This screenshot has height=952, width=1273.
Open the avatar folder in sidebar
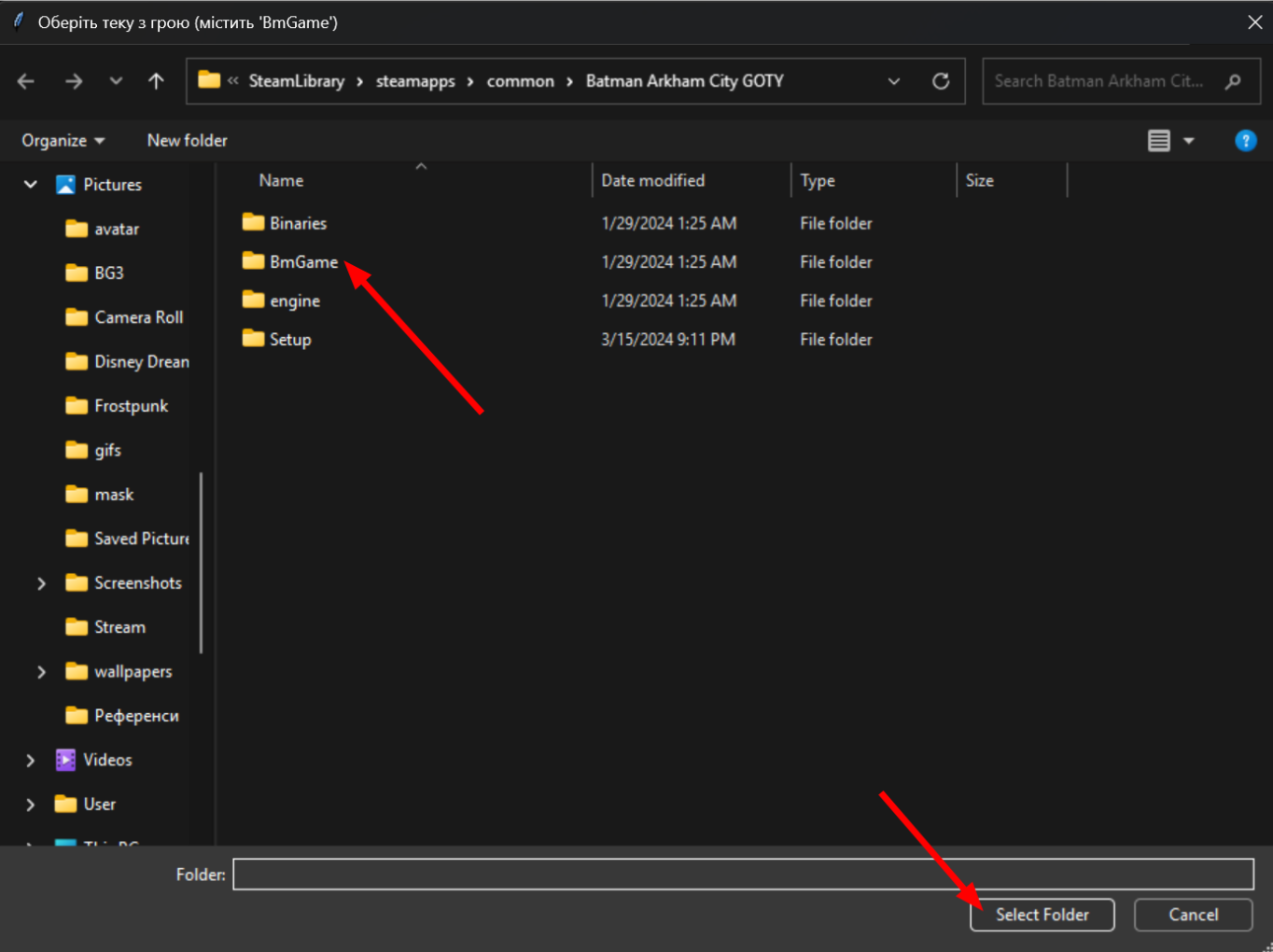[x=117, y=230]
